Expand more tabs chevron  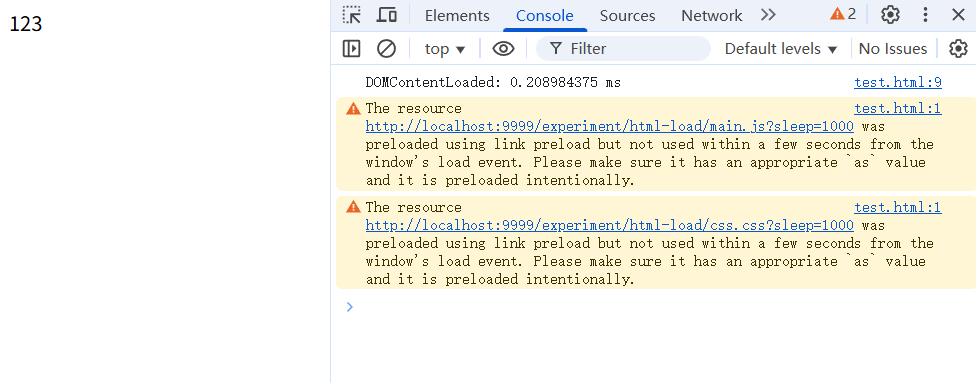click(x=768, y=15)
